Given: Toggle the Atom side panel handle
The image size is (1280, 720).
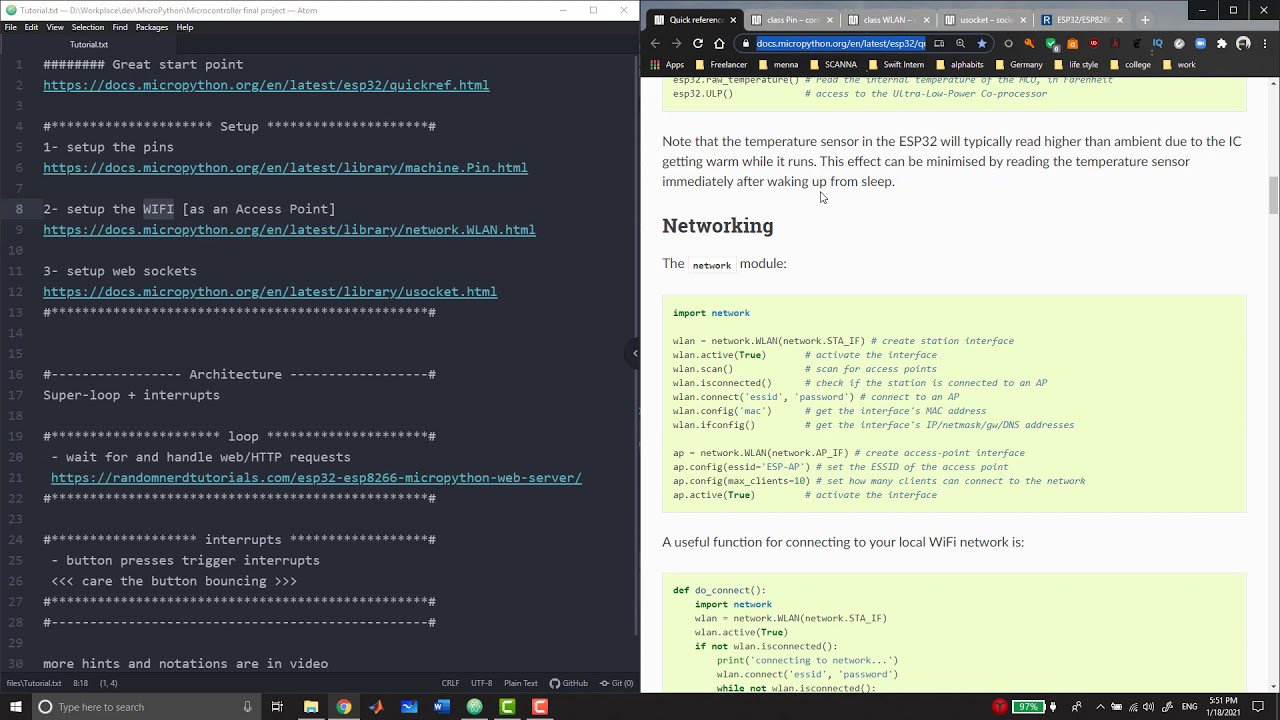Looking at the screenshot, I should 634,353.
